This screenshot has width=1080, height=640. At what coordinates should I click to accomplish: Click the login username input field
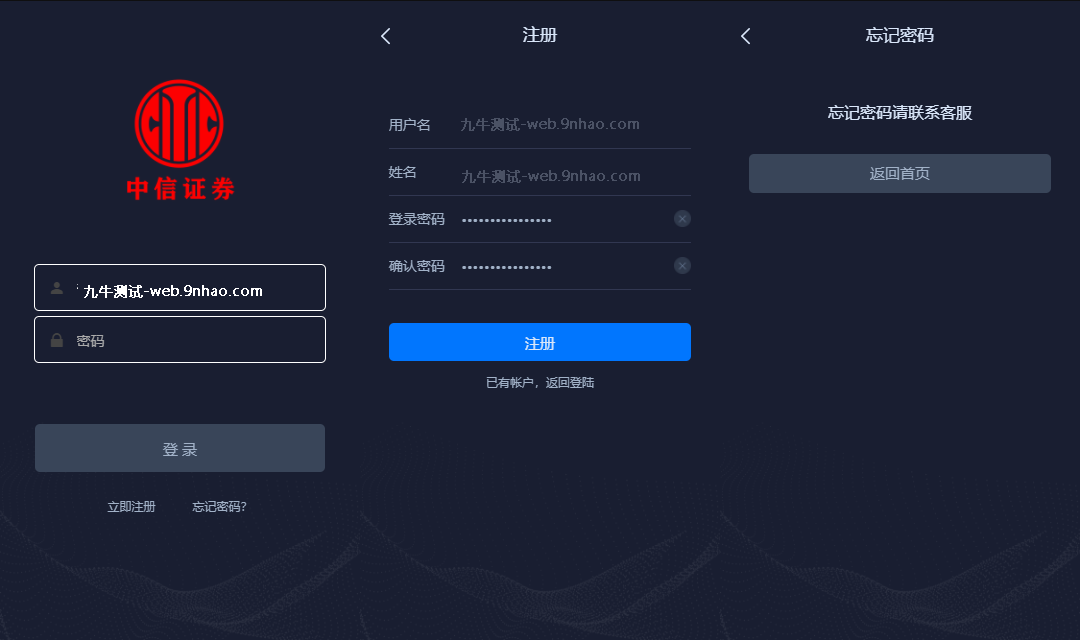tap(180, 287)
